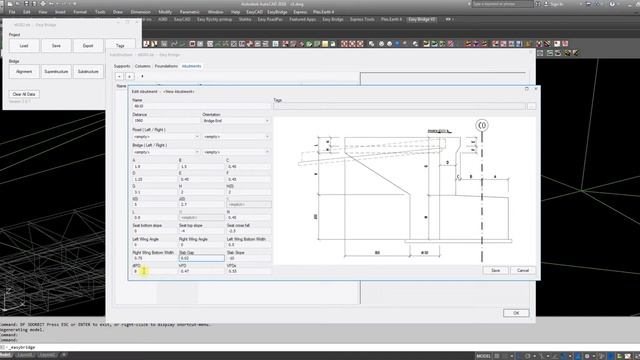The image size is (640, 360).
Task: Switch to the Columns tab
Action: click(143, 66)
